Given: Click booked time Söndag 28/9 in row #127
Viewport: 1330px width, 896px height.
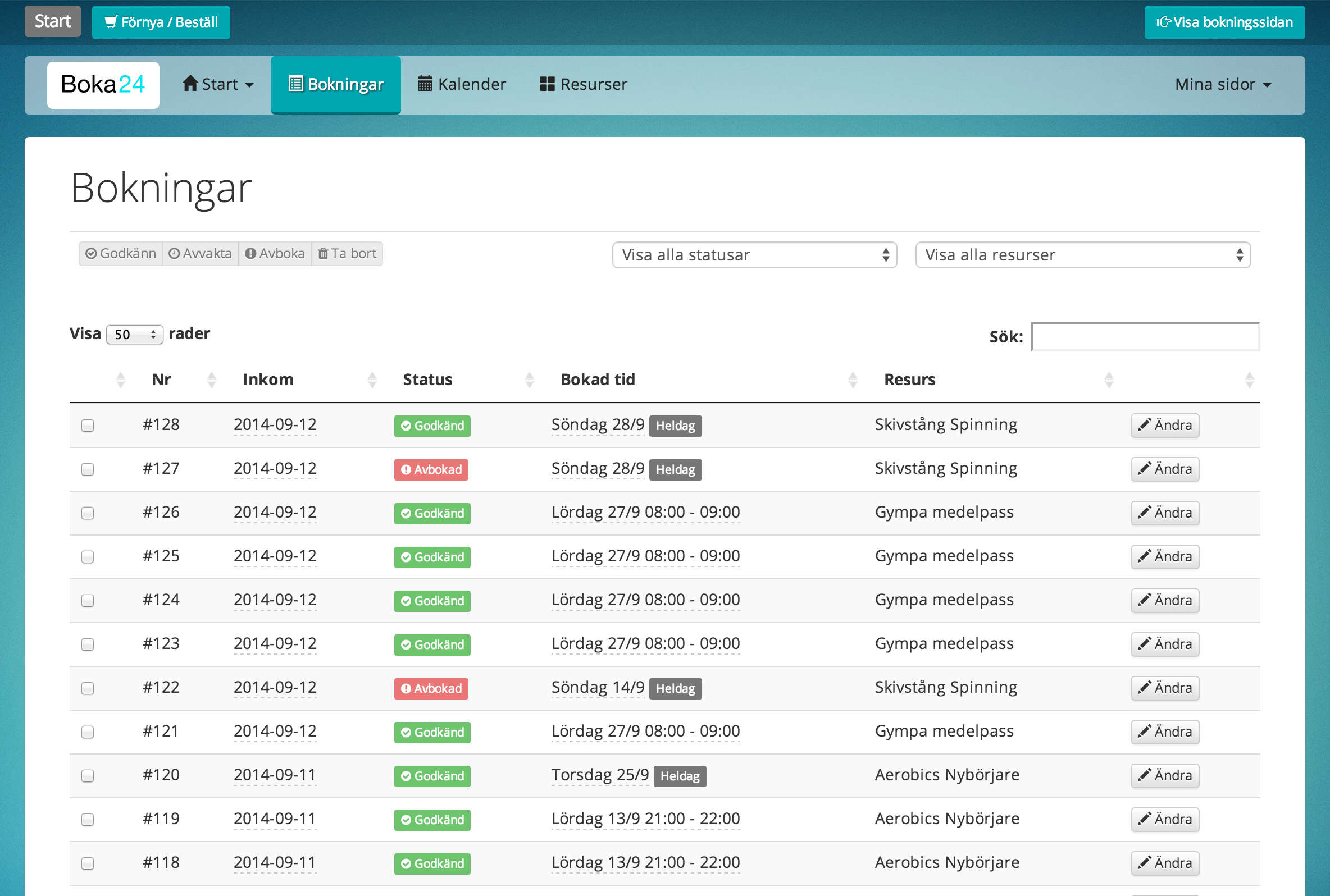Looking at the screenshot, I should point(598,469).
